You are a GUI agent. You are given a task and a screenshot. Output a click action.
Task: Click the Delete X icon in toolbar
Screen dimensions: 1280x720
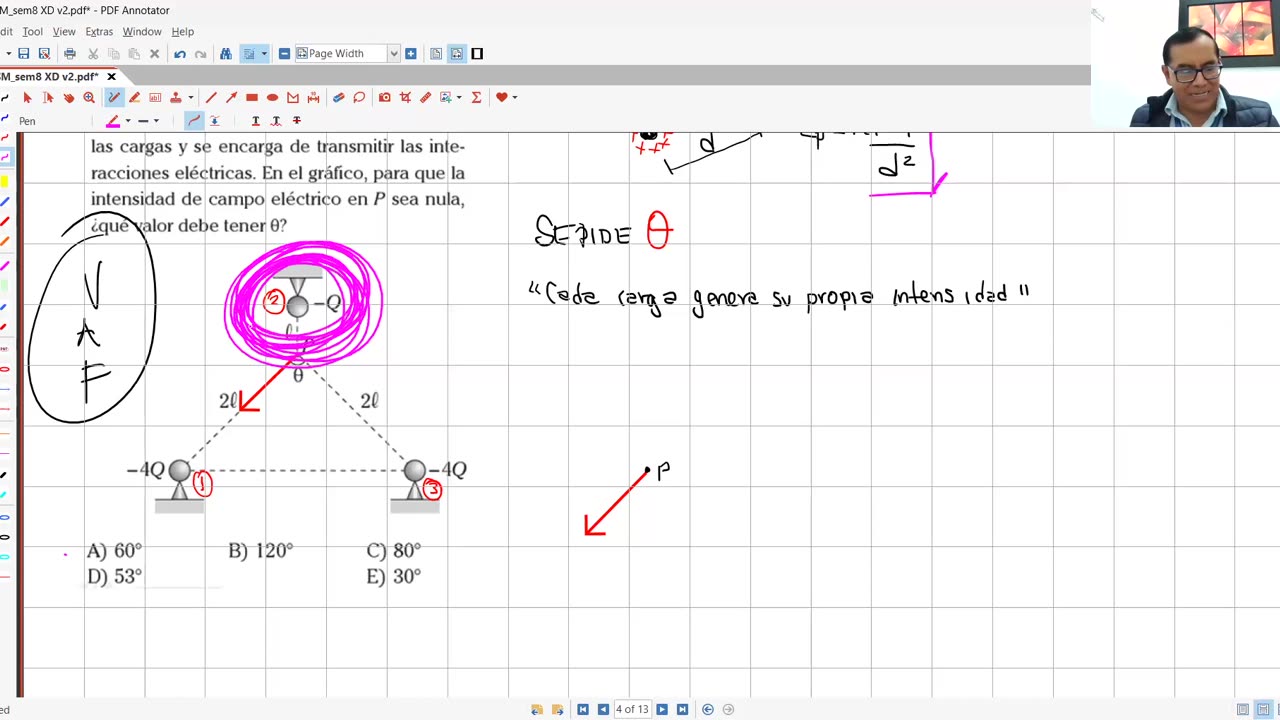(154, 53)
